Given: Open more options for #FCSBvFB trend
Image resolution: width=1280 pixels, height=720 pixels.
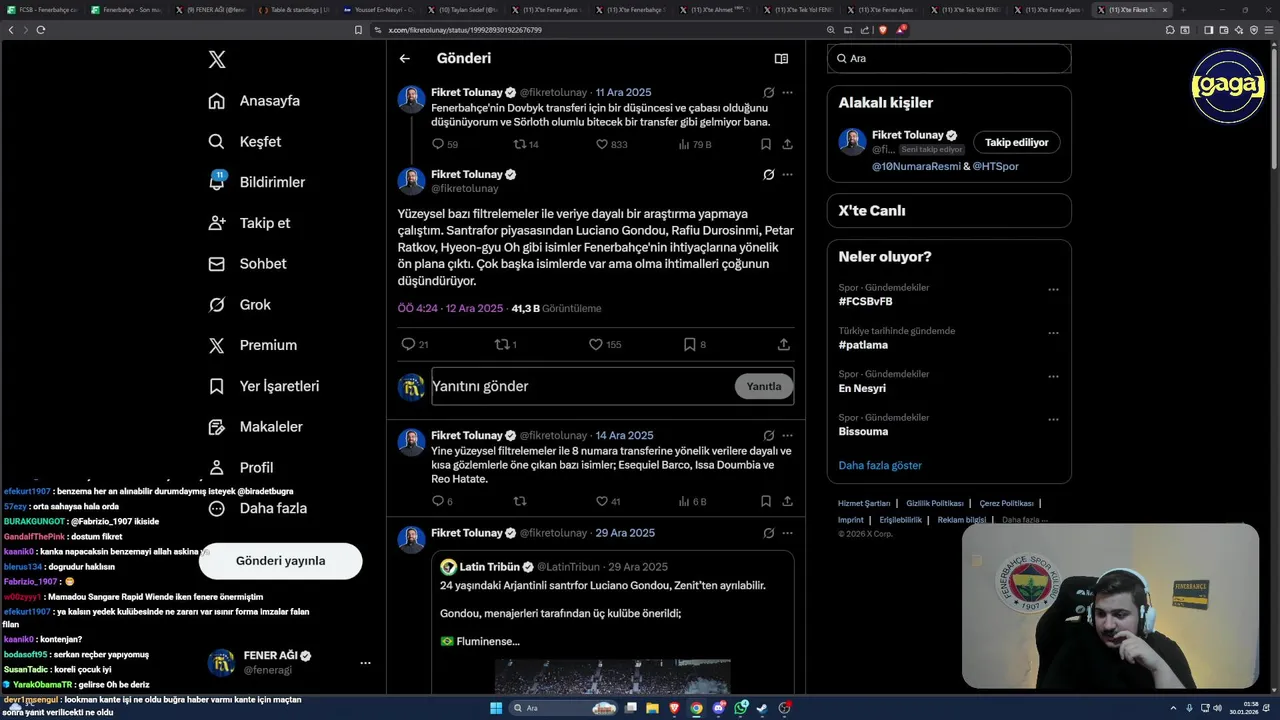Looking at the screenshot, I should click(1053, 290).
